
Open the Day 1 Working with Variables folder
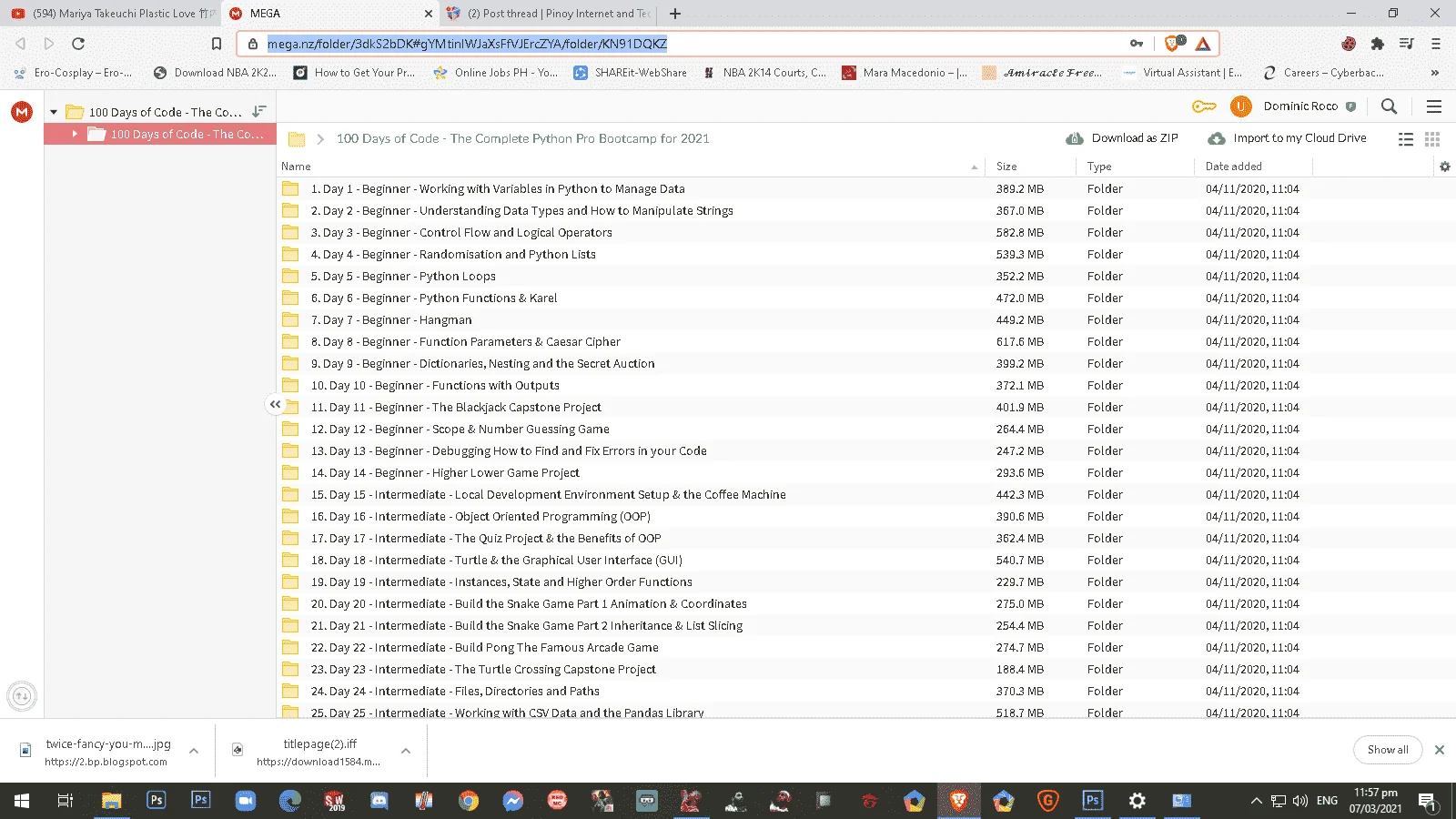498,189
